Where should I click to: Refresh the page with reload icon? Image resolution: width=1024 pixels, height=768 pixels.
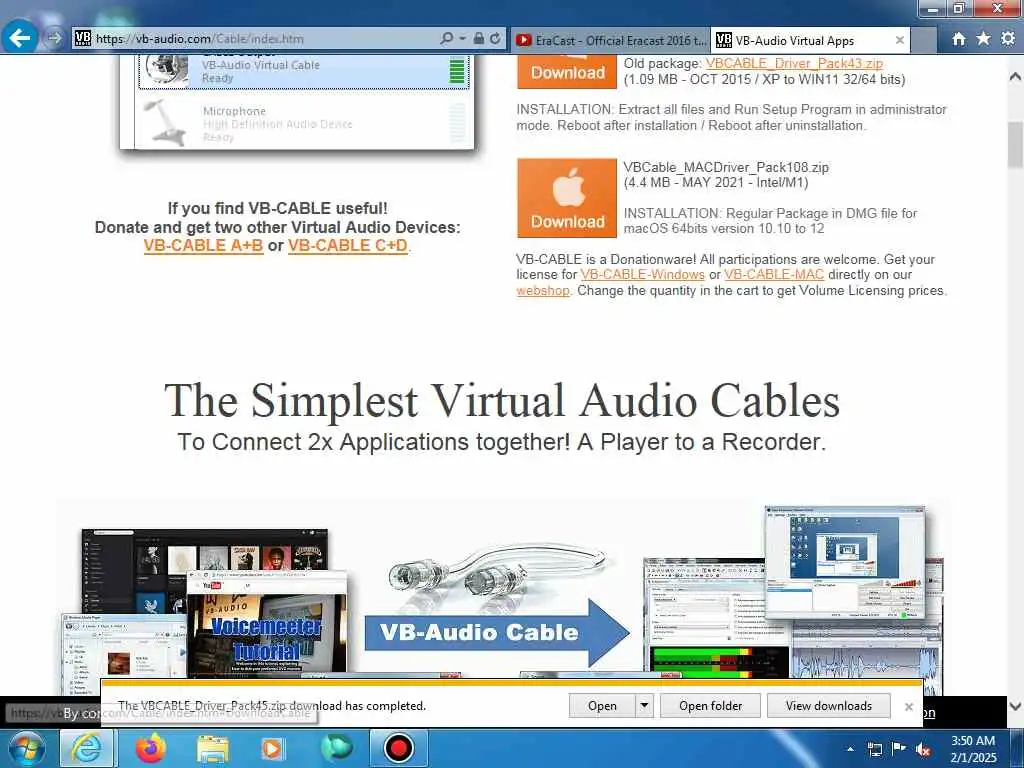[495, 39]
